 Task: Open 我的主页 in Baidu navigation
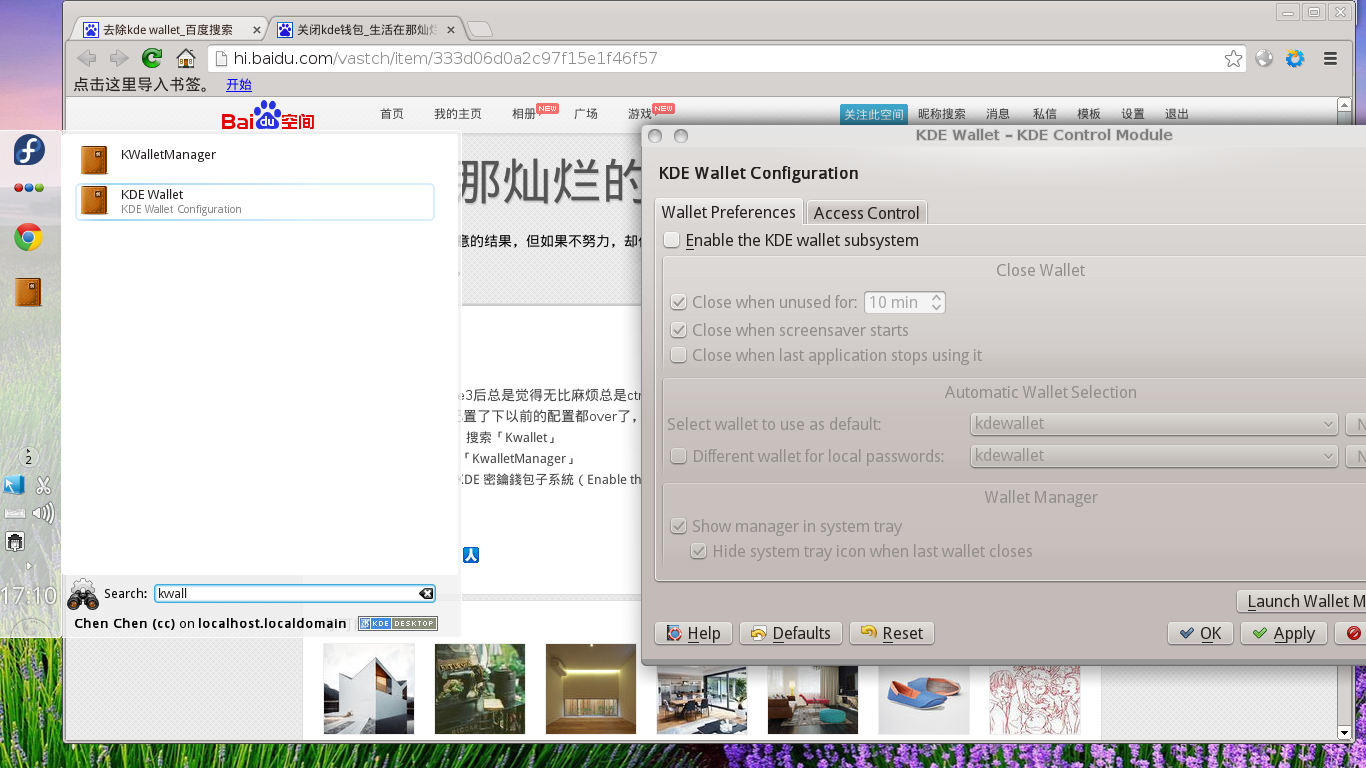[x=458, y=114]
